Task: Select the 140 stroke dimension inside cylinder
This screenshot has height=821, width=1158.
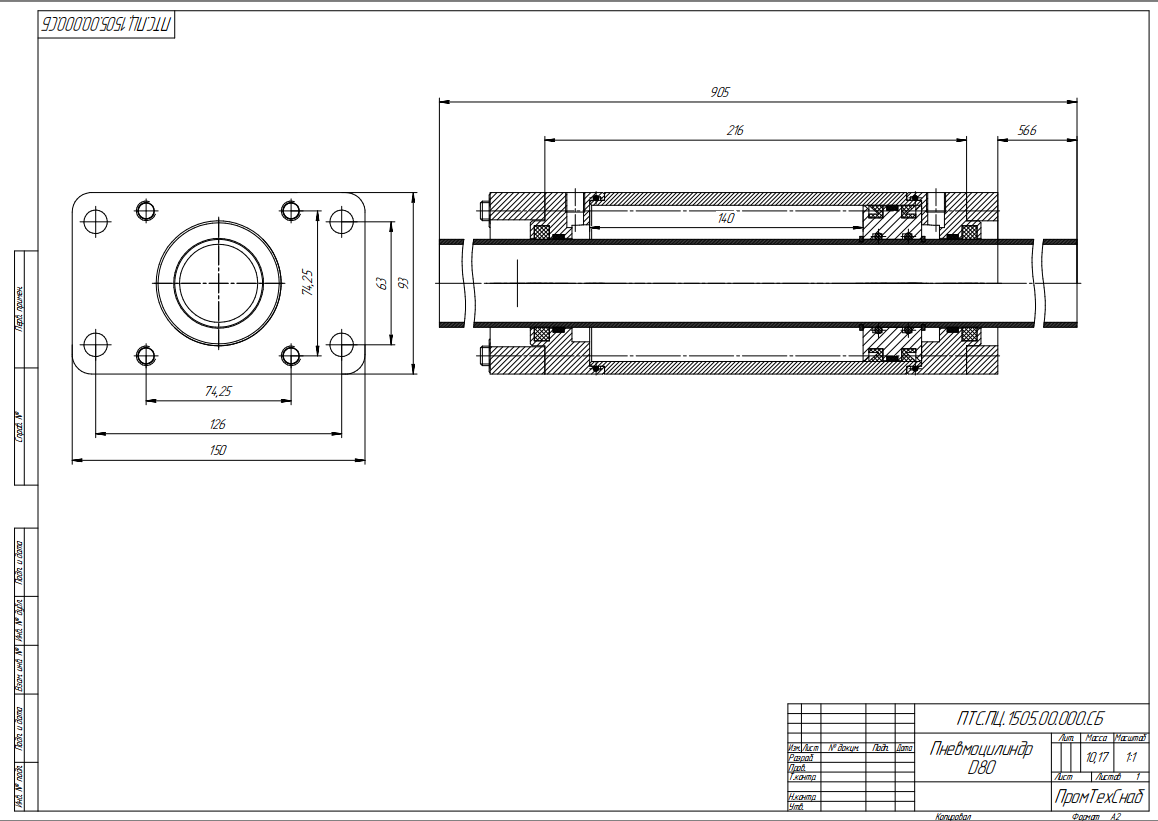Action: pyautogui.click(x=726, y=218)
